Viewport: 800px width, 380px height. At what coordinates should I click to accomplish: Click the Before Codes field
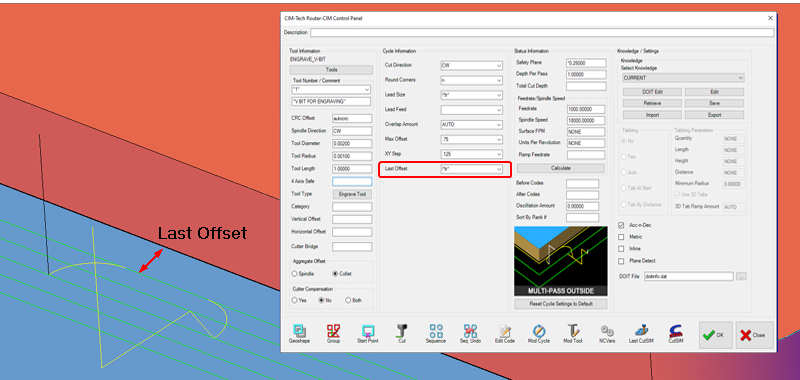pyautogui.click(x=583, y=183)
